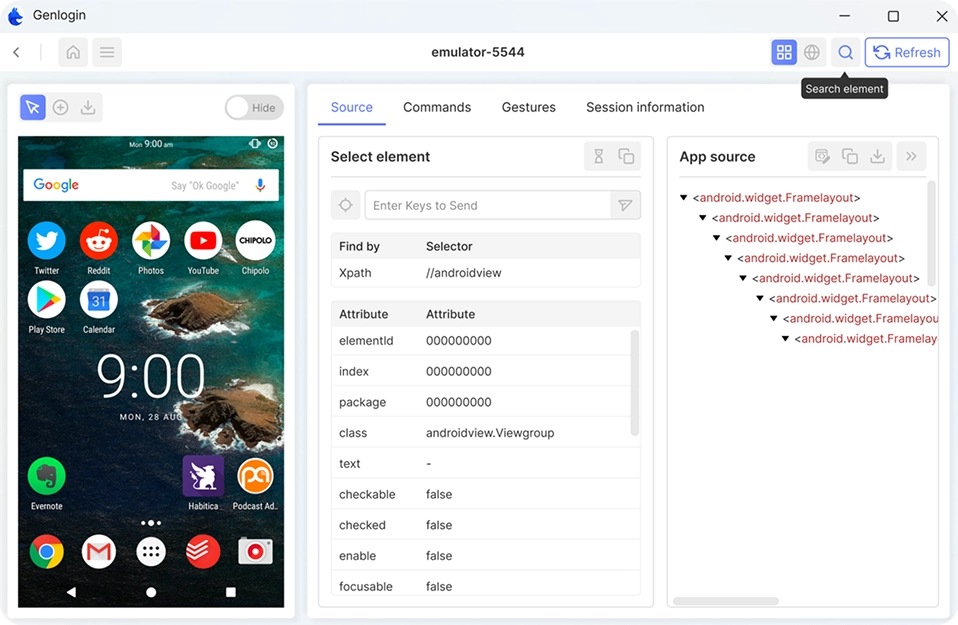Select the //androidview selector value
The height and width of the screenshot is (625, 958).
pyautogui.click(x=463, y=273)
